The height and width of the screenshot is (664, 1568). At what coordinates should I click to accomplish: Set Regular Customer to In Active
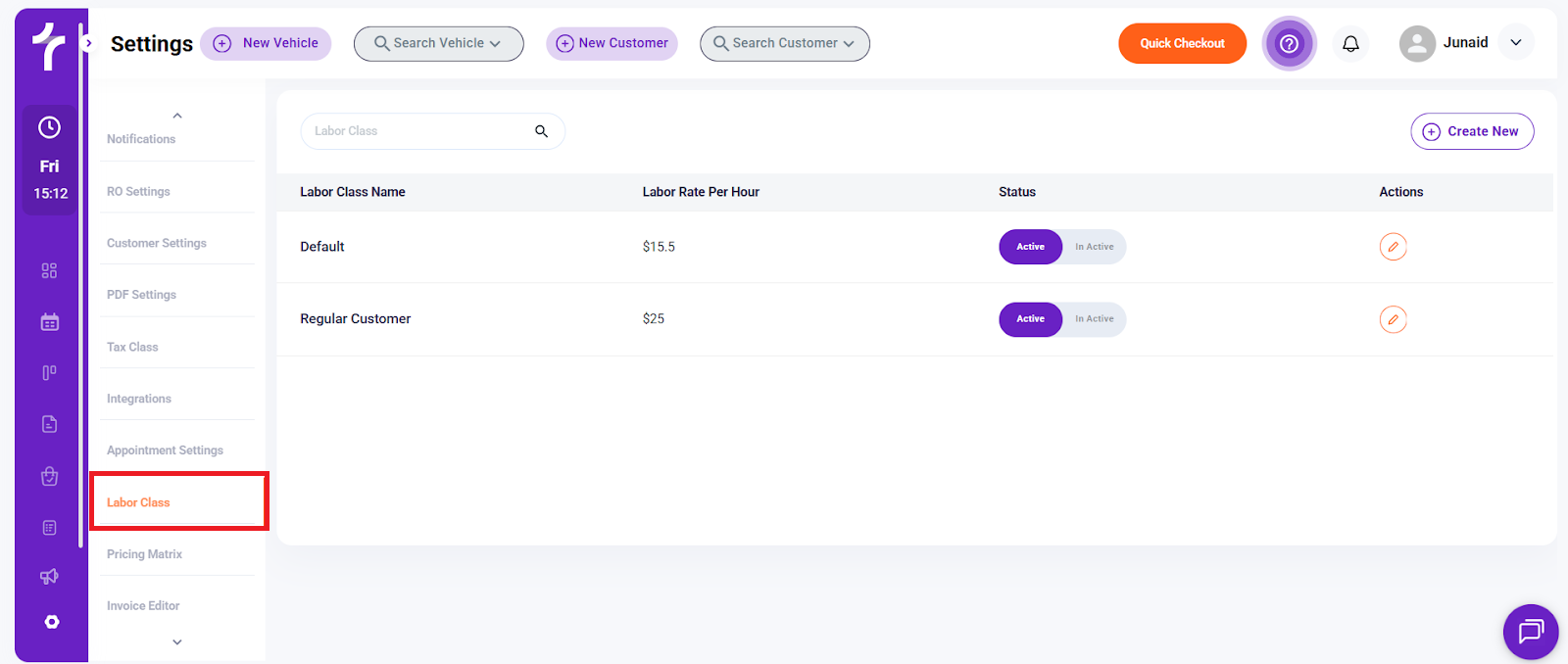tap(1094, 319)
